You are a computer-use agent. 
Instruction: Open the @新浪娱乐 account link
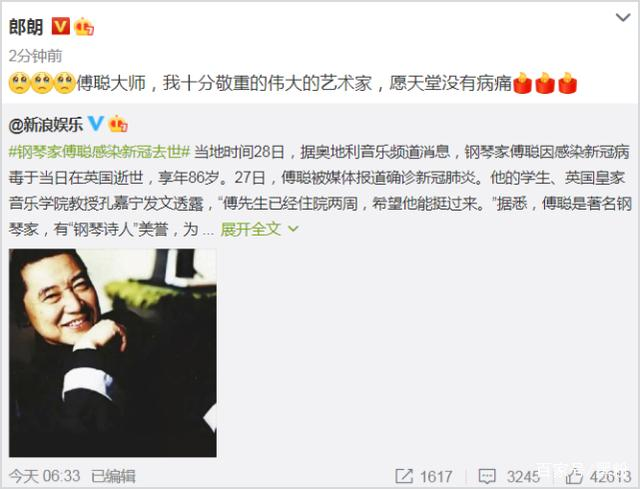[46, 124]
